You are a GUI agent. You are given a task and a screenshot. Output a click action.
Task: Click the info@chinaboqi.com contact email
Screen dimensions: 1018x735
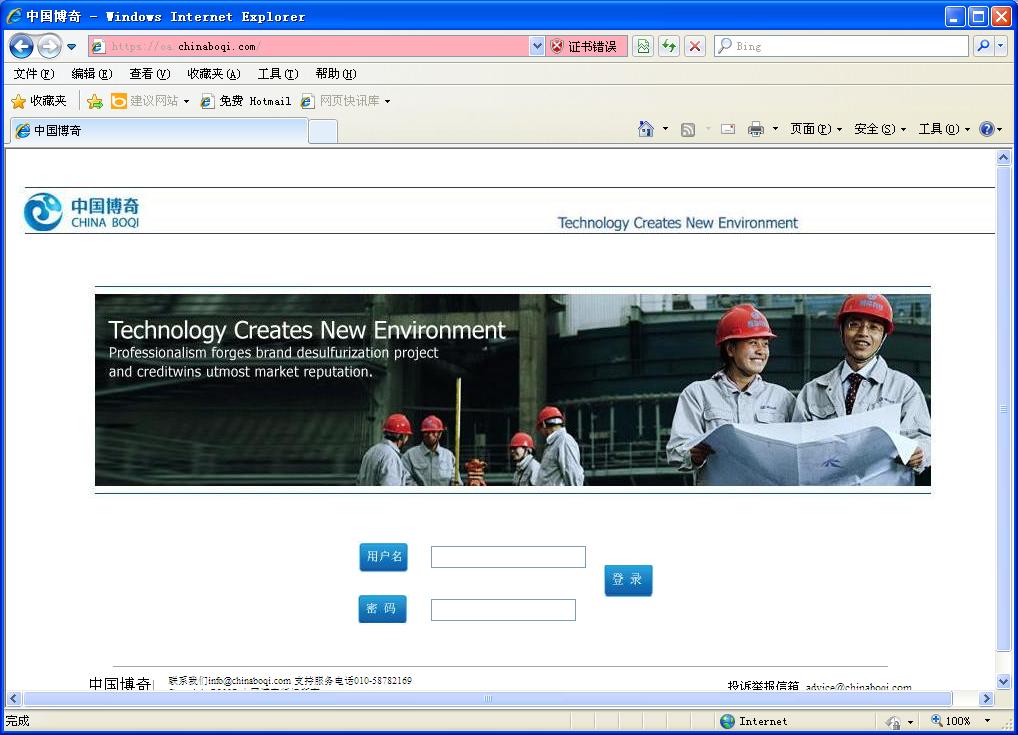(x=249, y=680)
